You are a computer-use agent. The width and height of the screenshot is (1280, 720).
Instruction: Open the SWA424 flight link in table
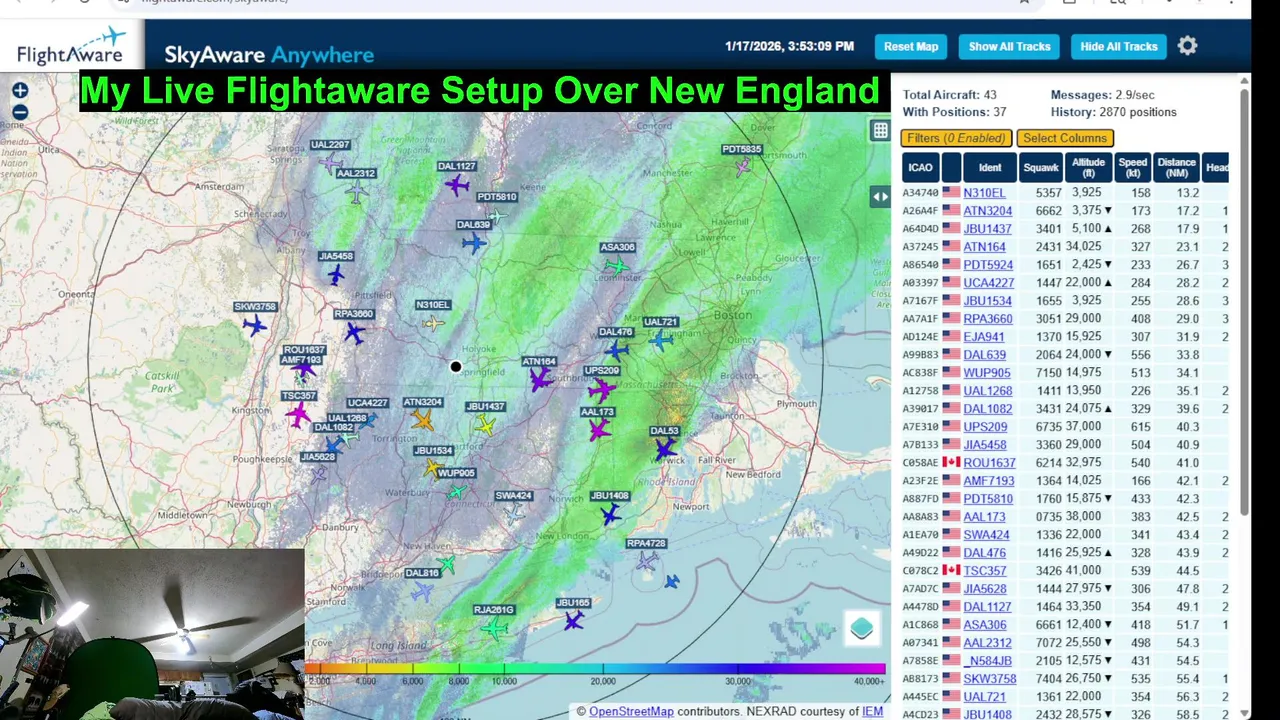tap(986, 535)
